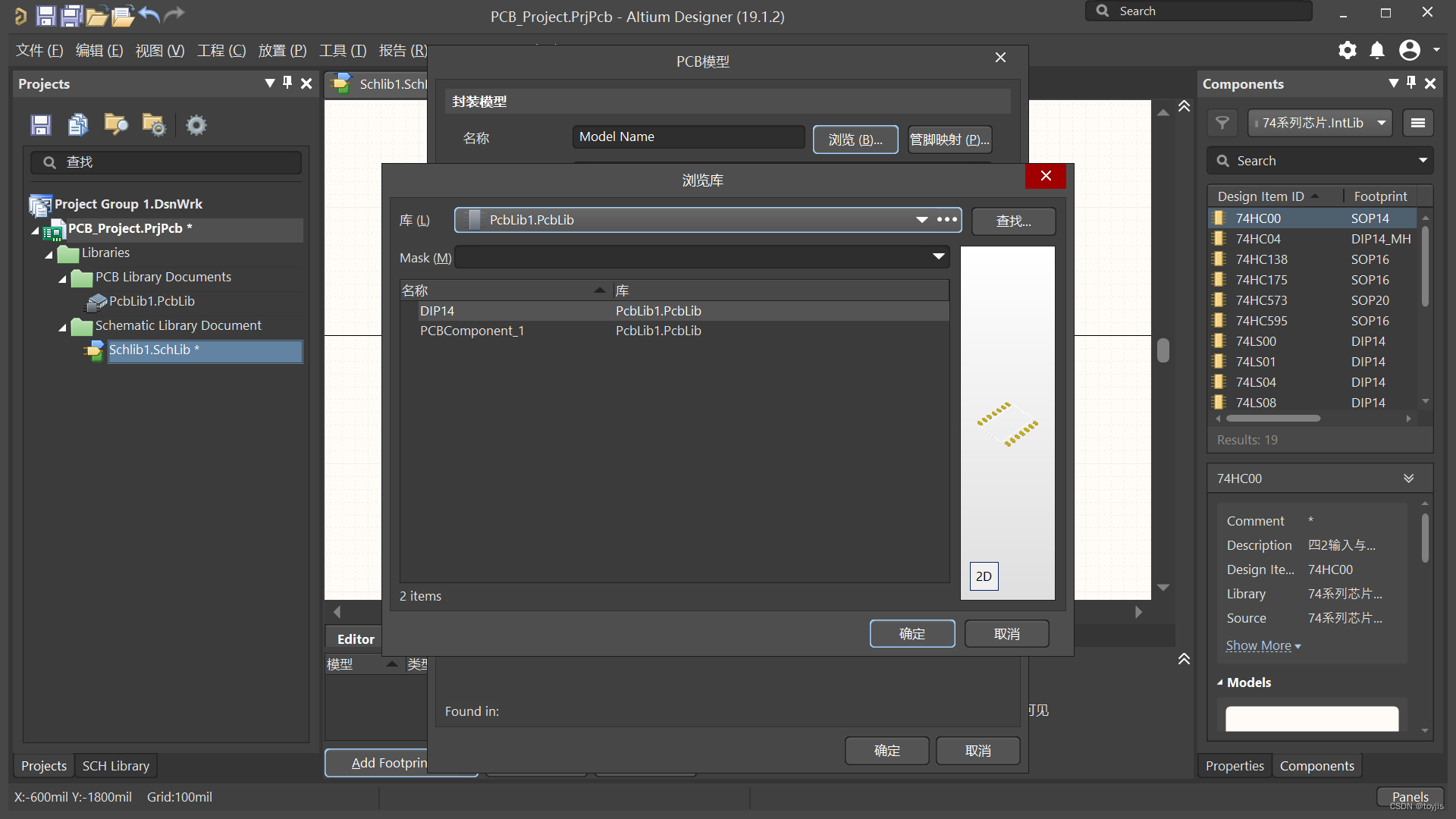The image size is (1456, 819).
Task: Open the Components panel hamburger menu
Action: click(1418, 123)
